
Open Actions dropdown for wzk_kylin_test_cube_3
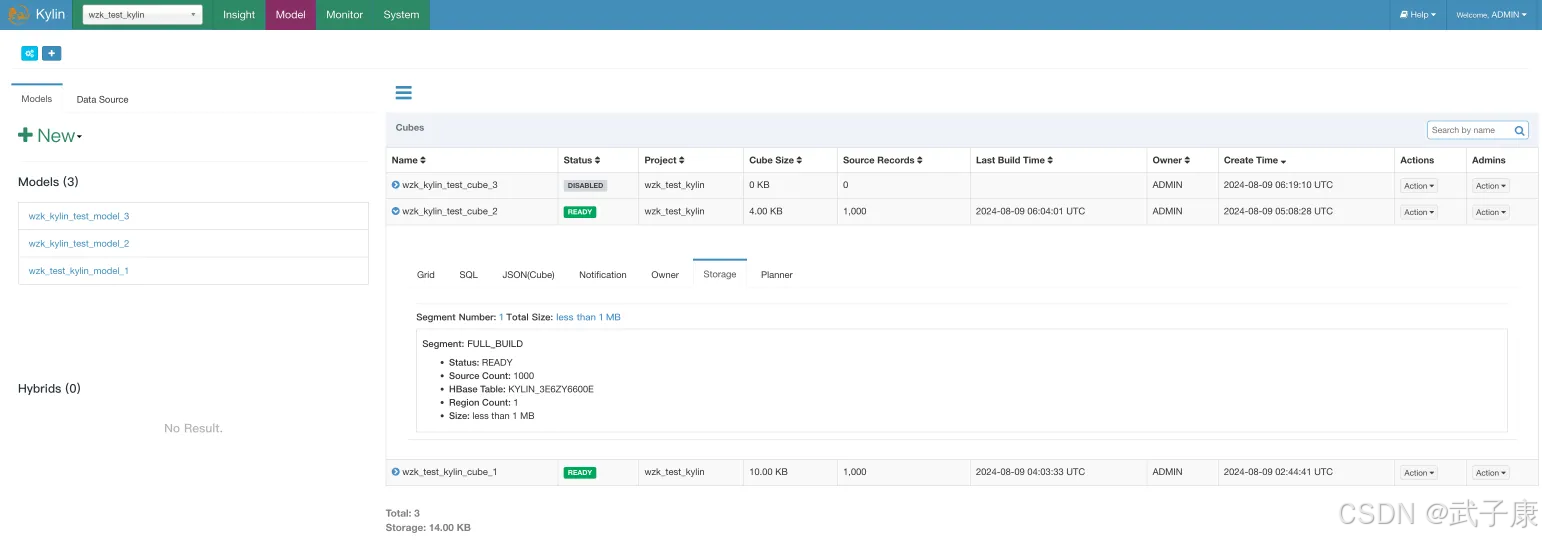pyautogui.click(x=1418, y=186)
